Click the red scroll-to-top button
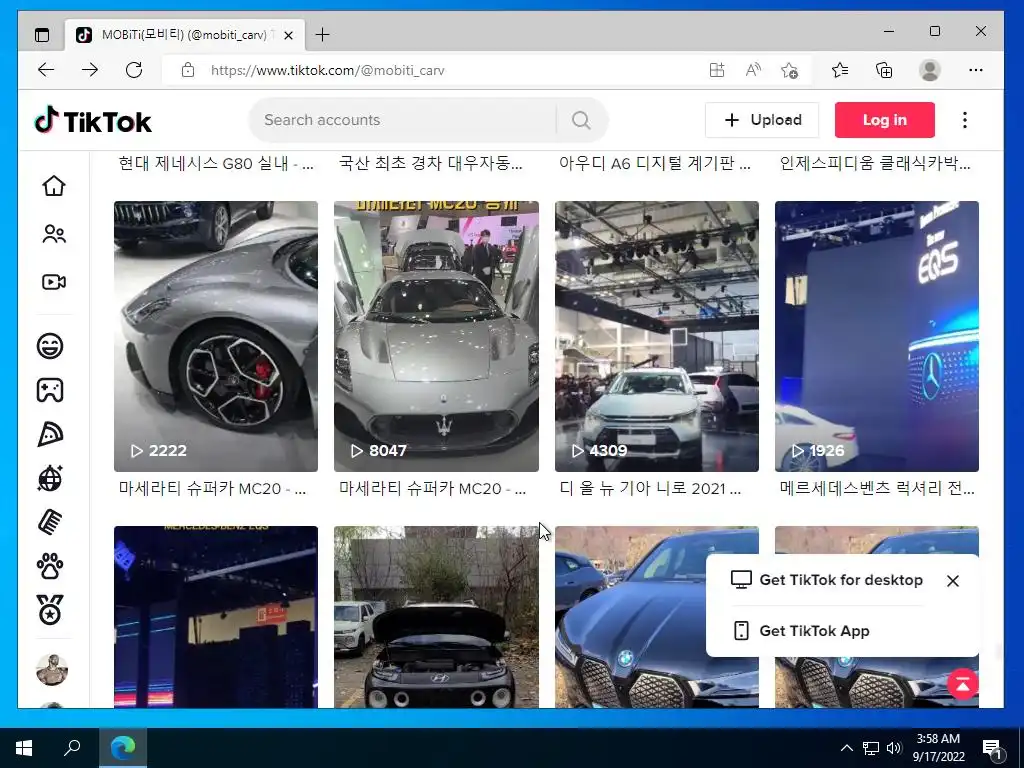The image size is (1024, 768). pos(963,684)
